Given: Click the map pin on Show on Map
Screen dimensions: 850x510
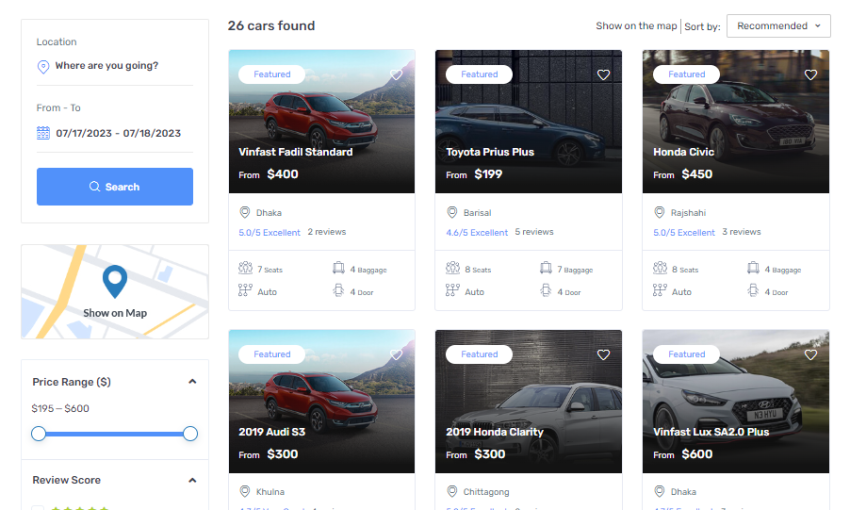Looking at the screenshot, I should tap(115, 281).
